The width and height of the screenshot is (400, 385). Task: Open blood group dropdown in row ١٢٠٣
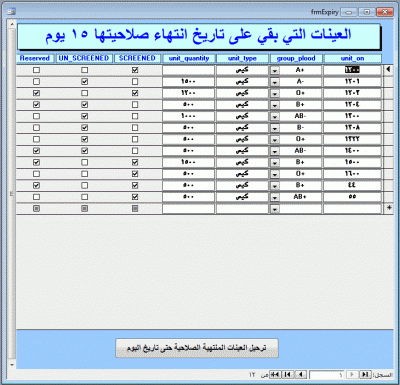click(x=275, y=93)
